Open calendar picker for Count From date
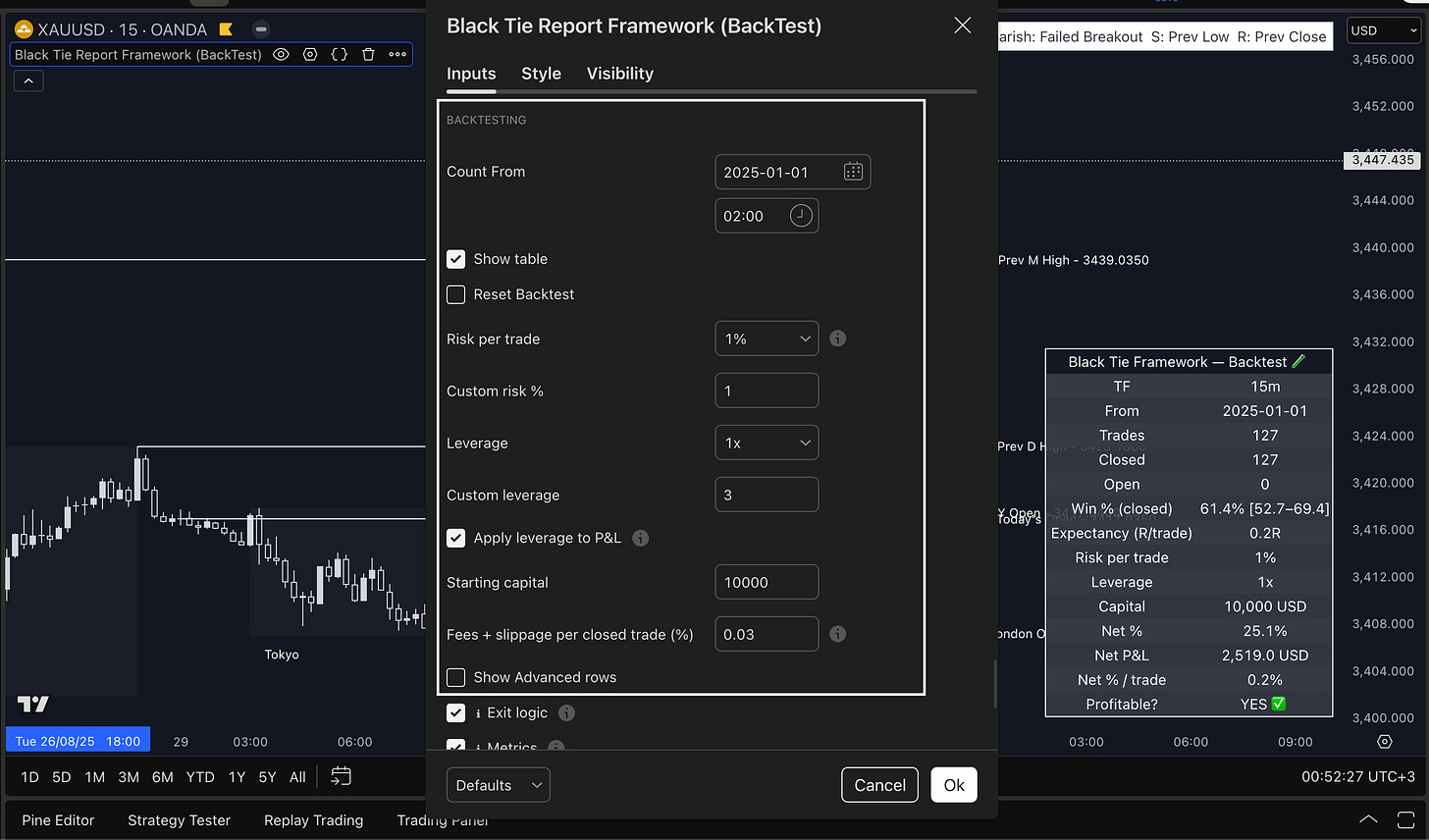 coord(853,172)
